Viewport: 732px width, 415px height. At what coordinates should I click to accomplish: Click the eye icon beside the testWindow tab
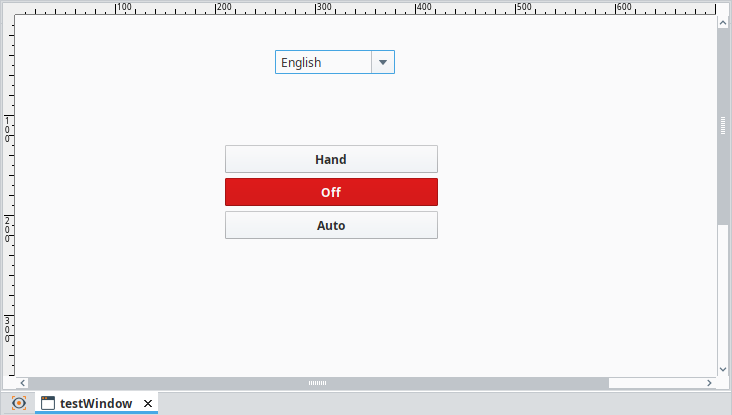(x=18, y=403)
